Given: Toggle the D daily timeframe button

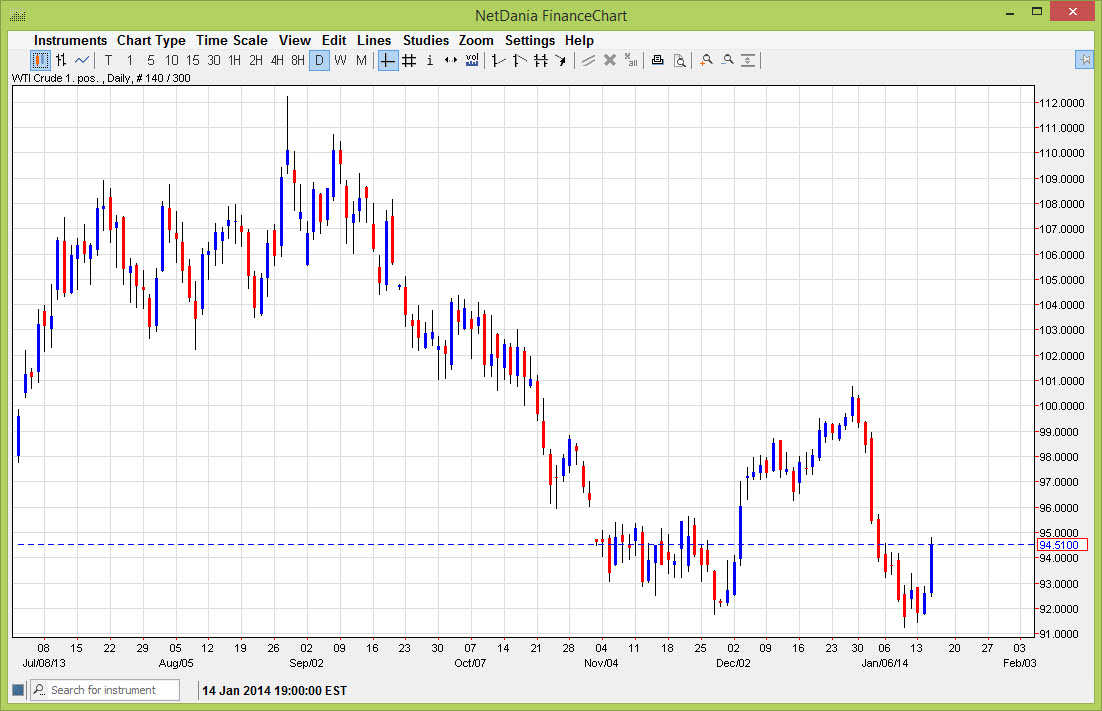Looking at the screenshot, I should pyautogui.click(x=320, y=60).
